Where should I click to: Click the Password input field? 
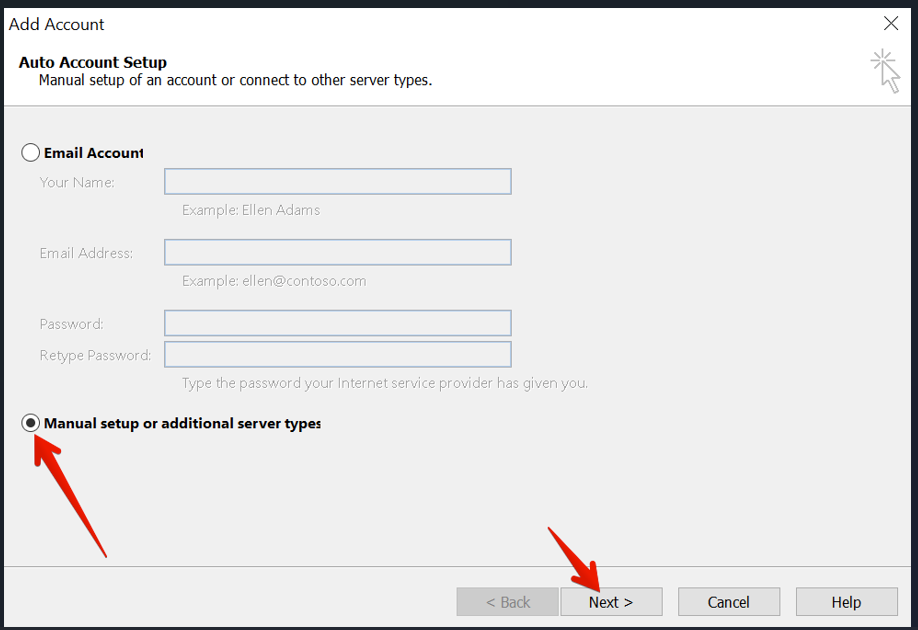[x=338, y=323]
